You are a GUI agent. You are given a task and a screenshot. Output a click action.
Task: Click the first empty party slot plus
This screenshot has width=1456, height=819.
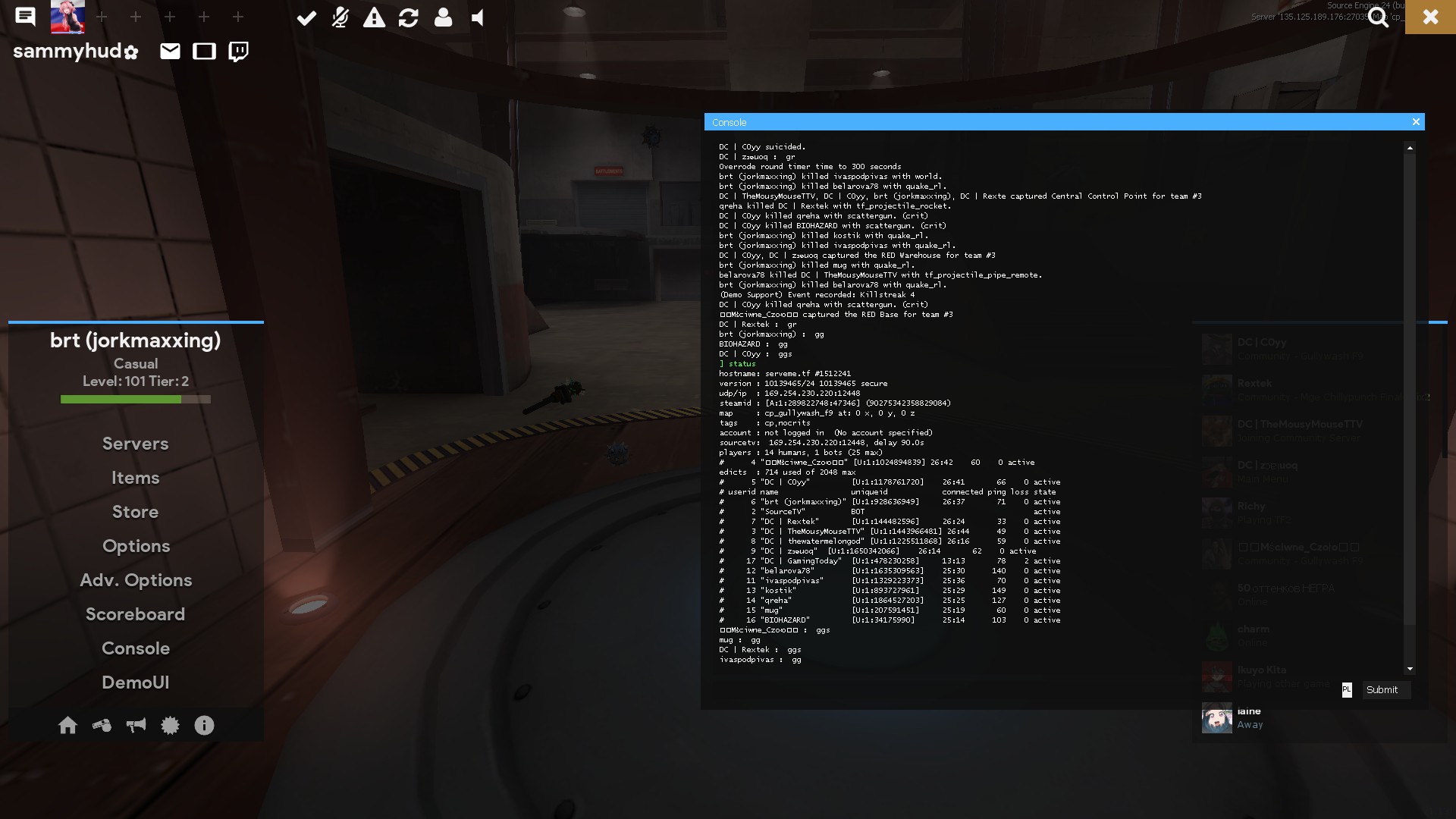tap(102, 17)
